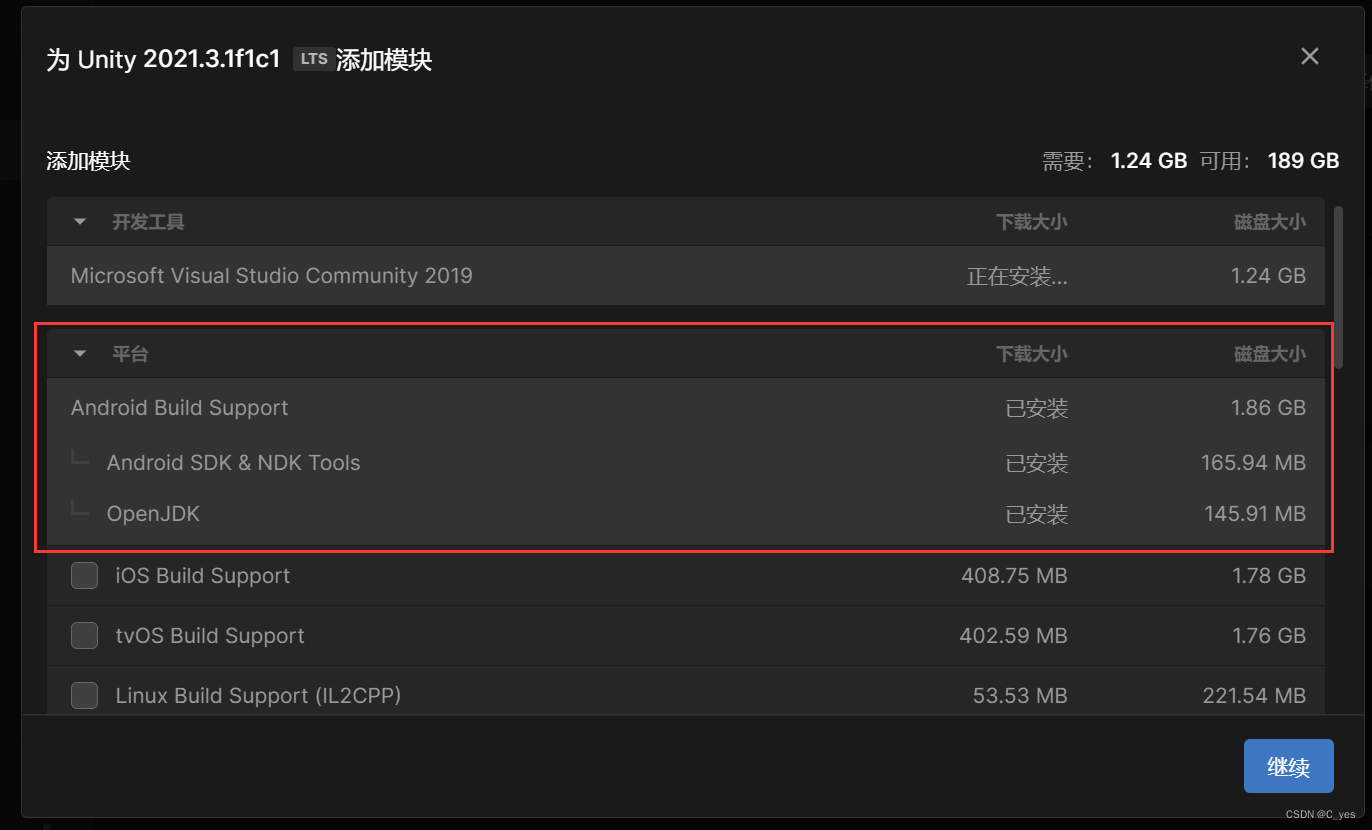Click the 添加模块 heading label
Image resolution: width=1372 pixels, height=830 pixels.
tap(88, 161)
